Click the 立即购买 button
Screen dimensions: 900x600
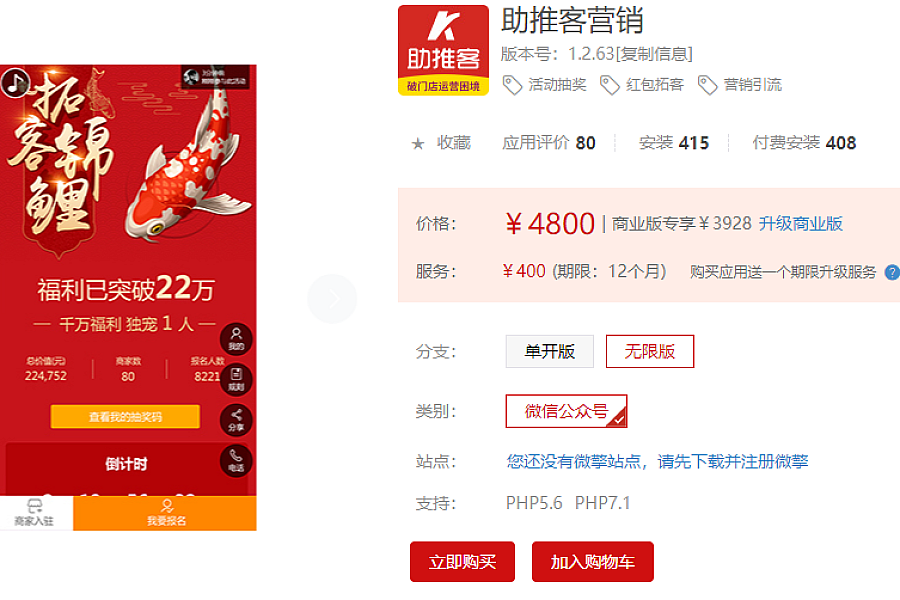[462, 562]
